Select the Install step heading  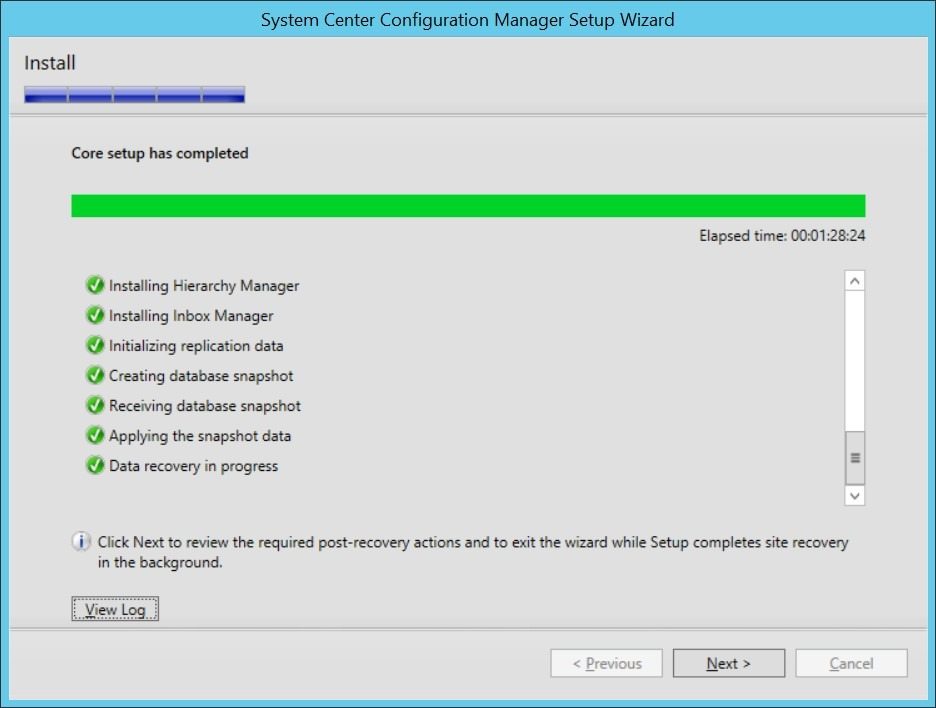pyautogui.click(x=48, y=62)
